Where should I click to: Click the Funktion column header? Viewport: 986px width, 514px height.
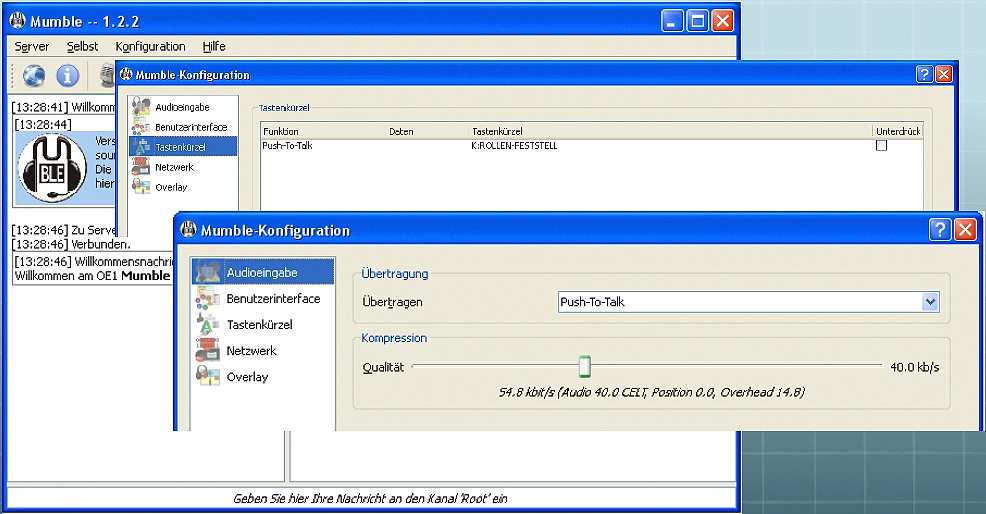point(281,131)
